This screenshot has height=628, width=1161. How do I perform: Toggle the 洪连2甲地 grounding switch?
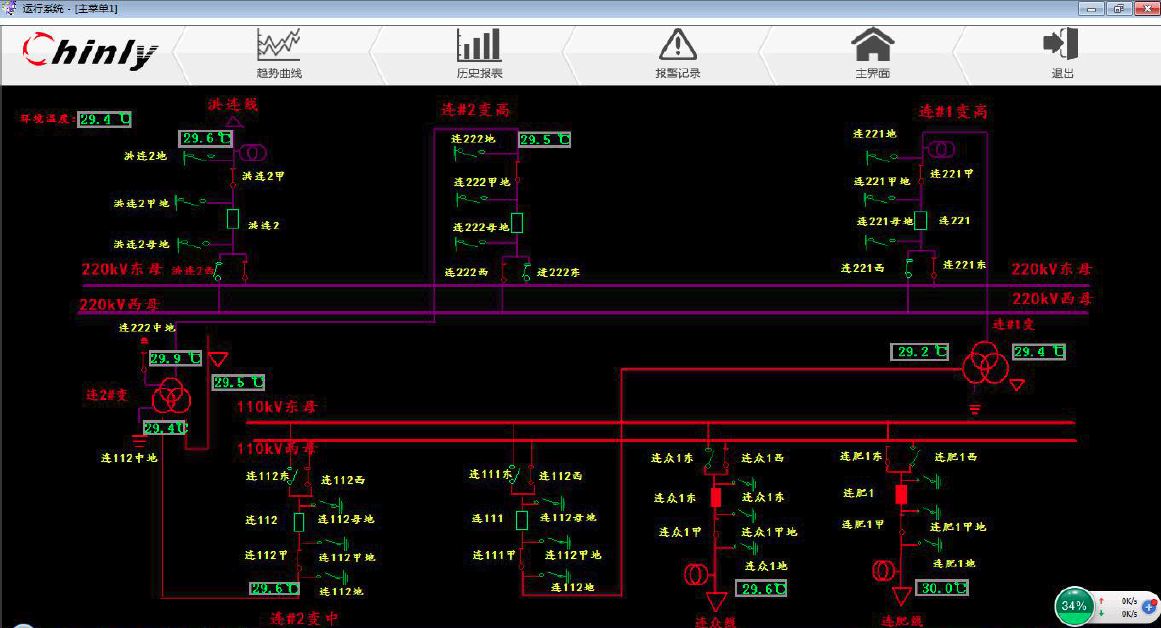191,202
